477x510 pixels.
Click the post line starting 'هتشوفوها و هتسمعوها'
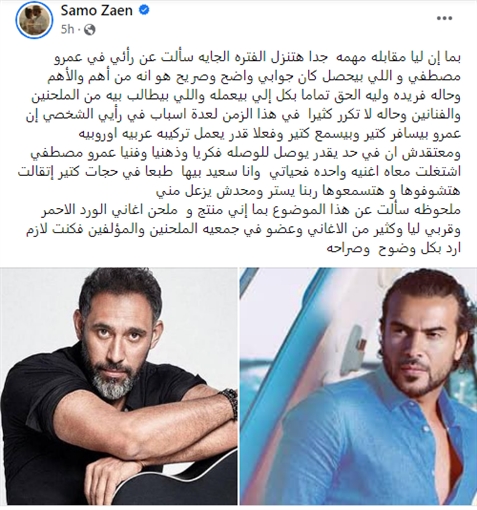(x=309, y=192)
